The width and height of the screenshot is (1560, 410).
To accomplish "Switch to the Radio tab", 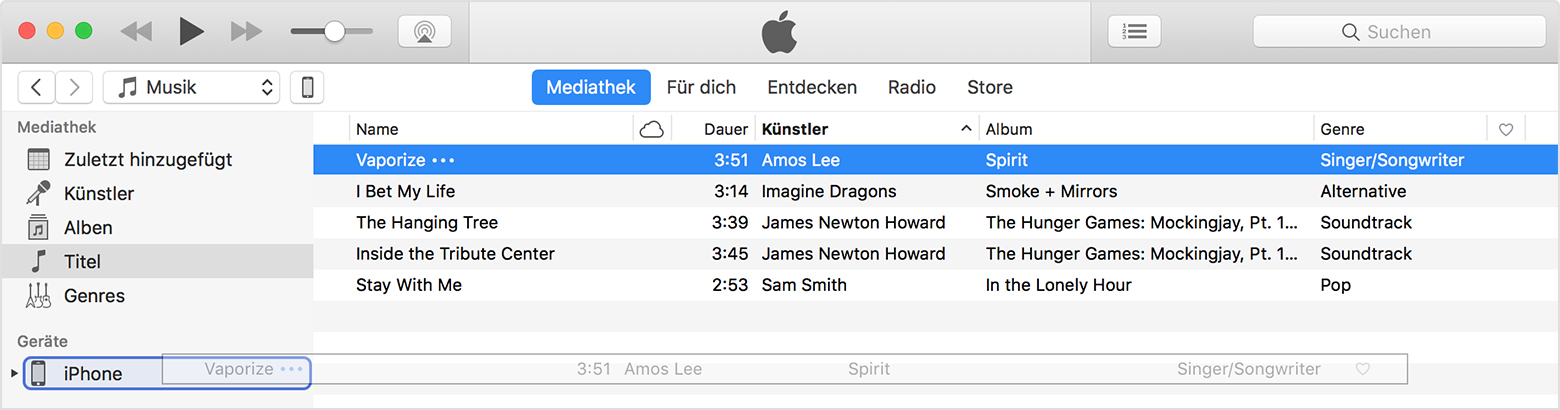I will (x=912, y=87).
